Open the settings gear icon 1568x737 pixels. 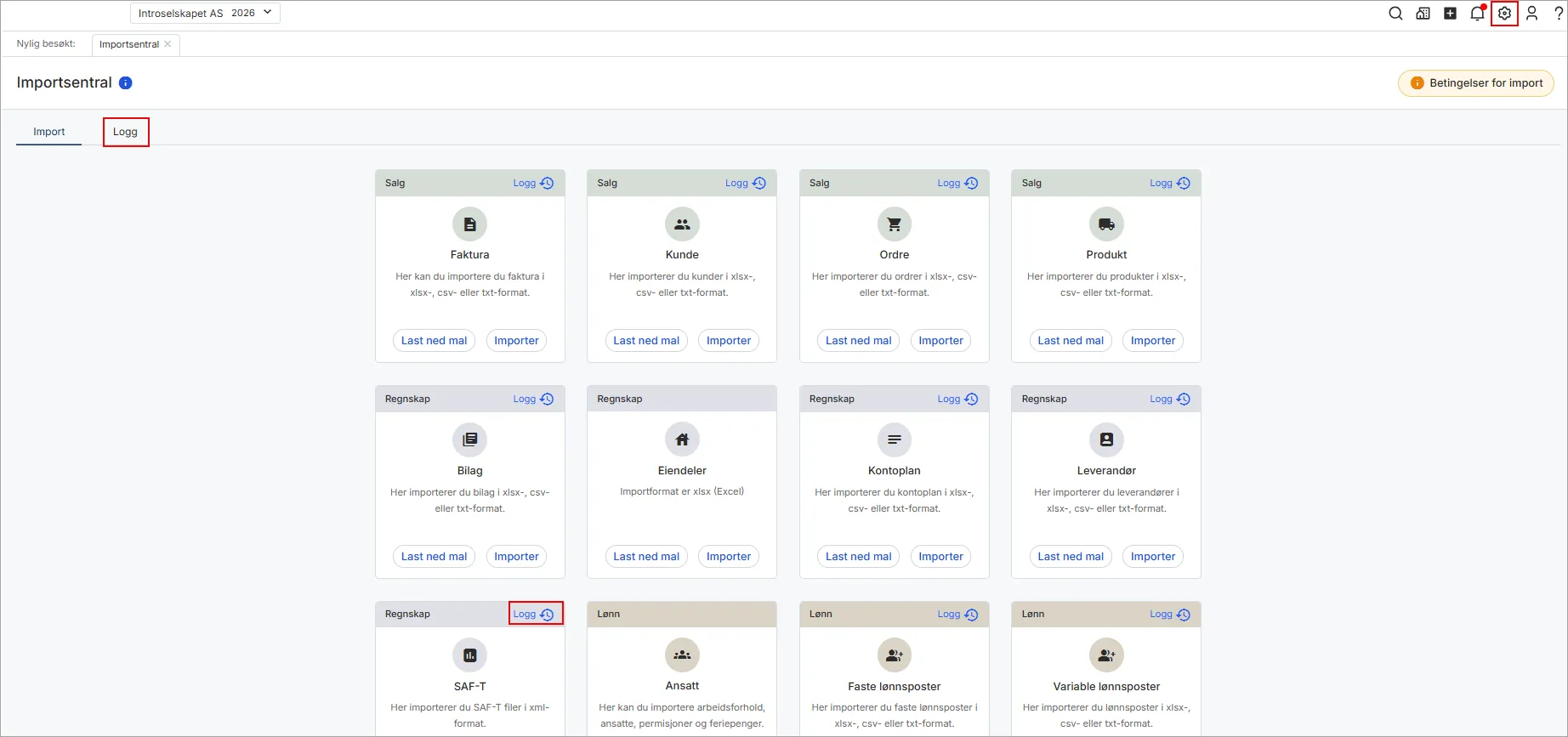tap(1504, 14)
